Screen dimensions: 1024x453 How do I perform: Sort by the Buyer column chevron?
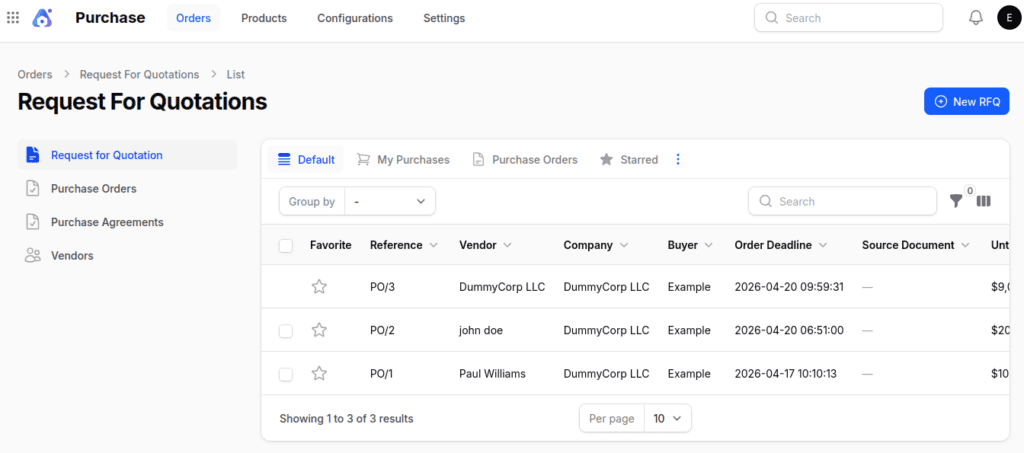[709, 245]
